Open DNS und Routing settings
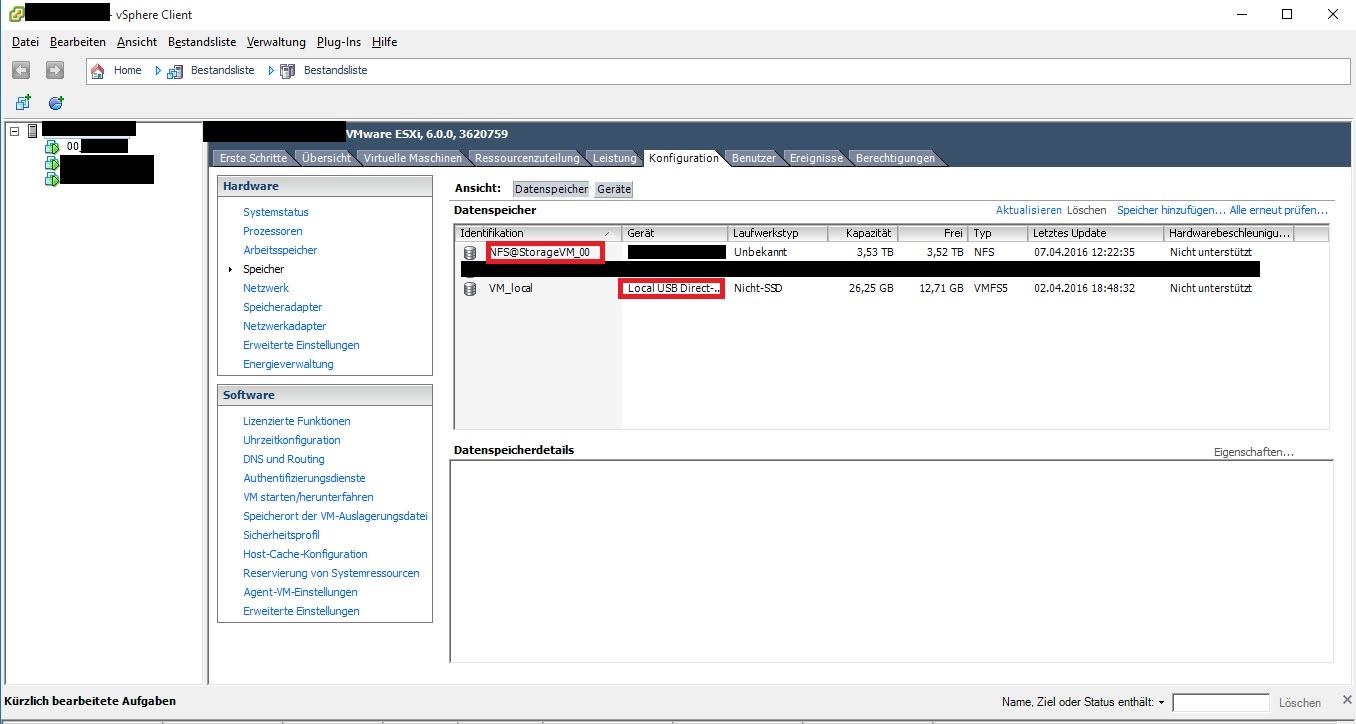1356x724 pixels. click(284, 459)
